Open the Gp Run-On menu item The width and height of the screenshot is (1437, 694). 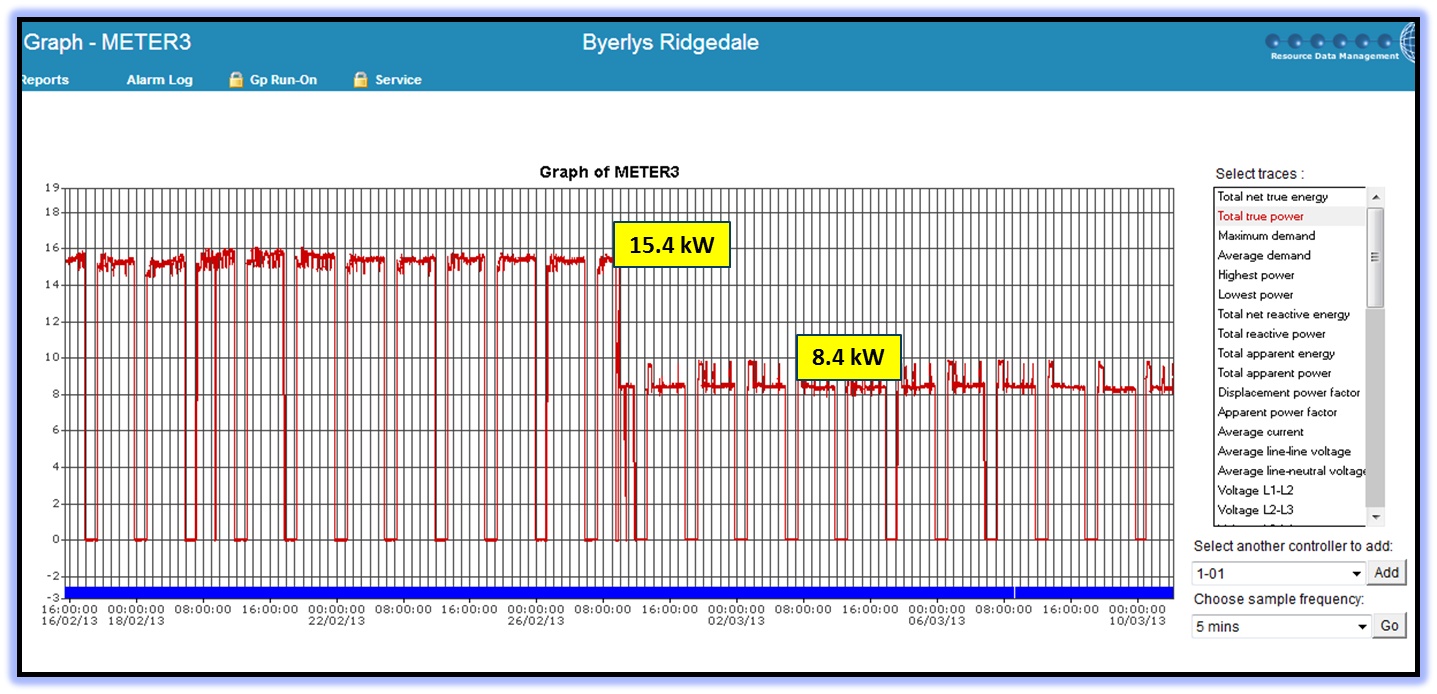(283, 80)
